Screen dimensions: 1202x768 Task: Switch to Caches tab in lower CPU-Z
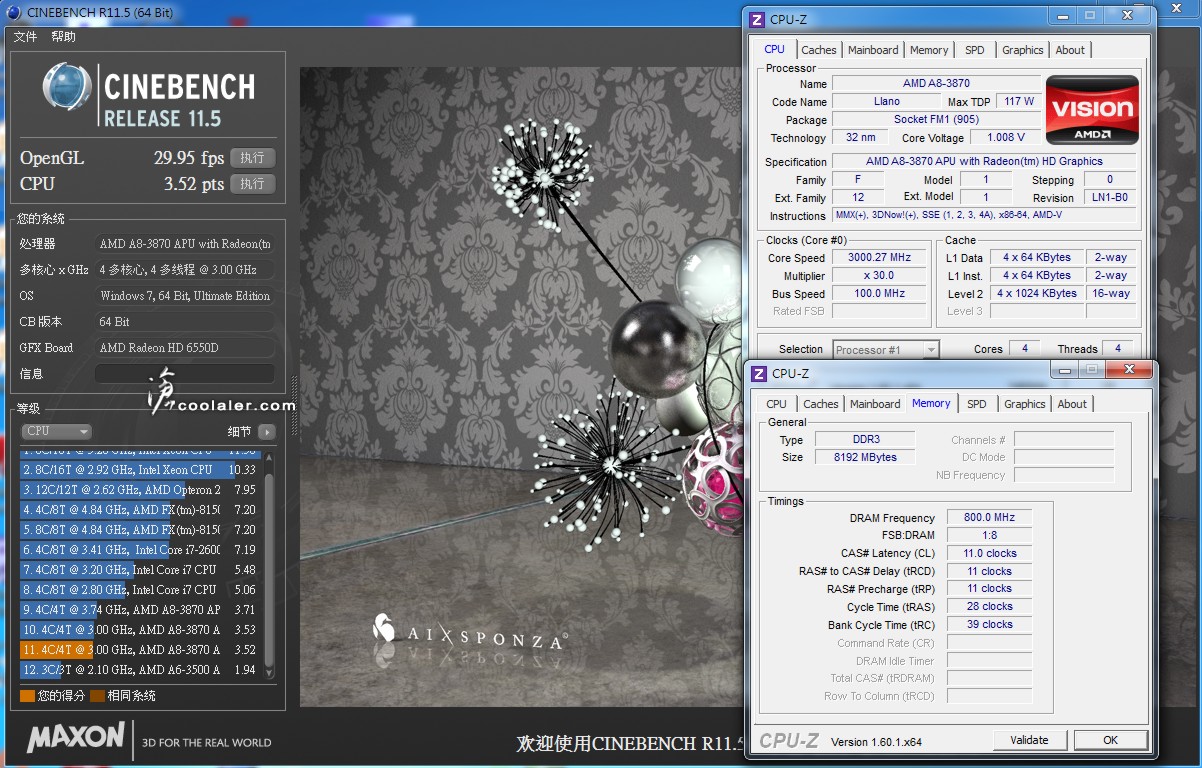pyautogui.click(x=821, y=404)
